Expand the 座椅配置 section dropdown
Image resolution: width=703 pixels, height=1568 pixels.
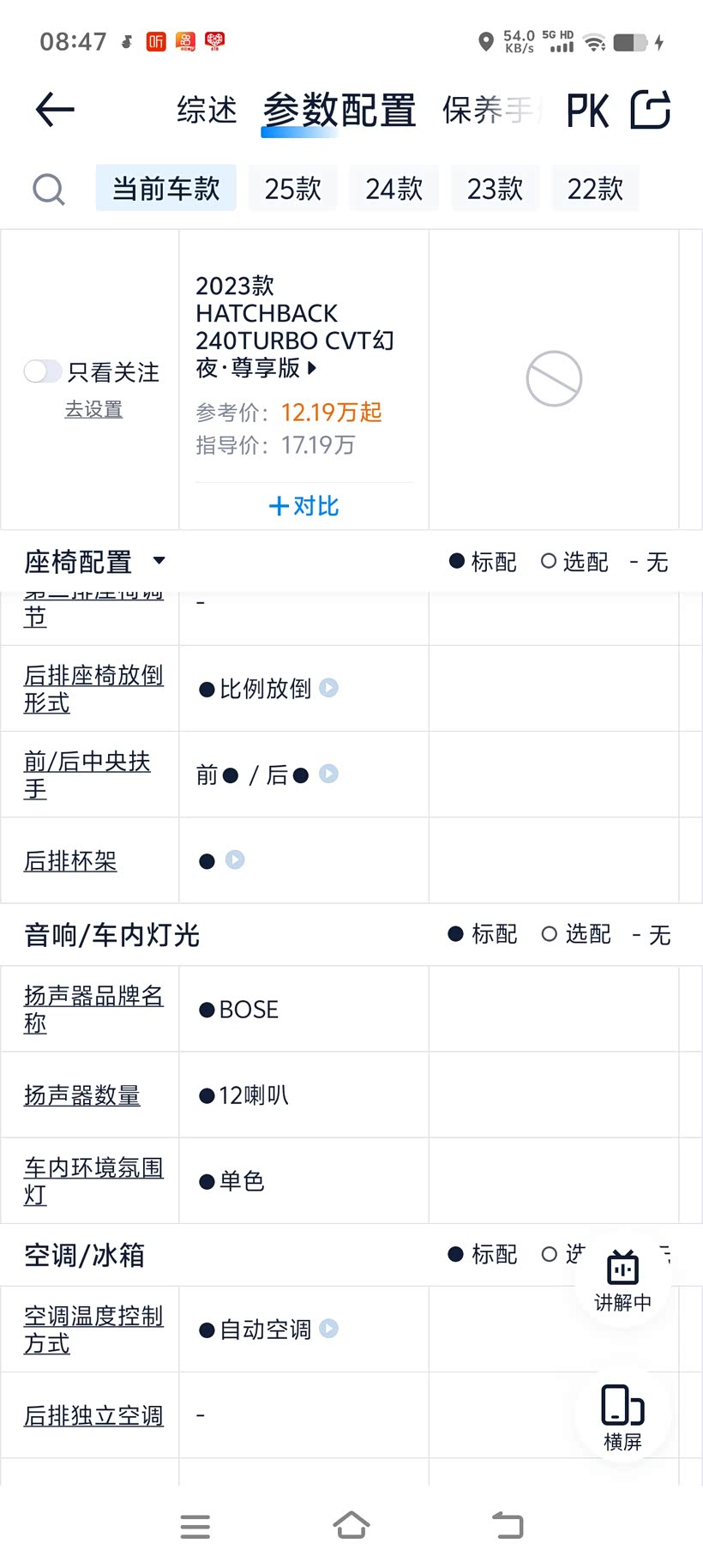[x=159, y=561]
